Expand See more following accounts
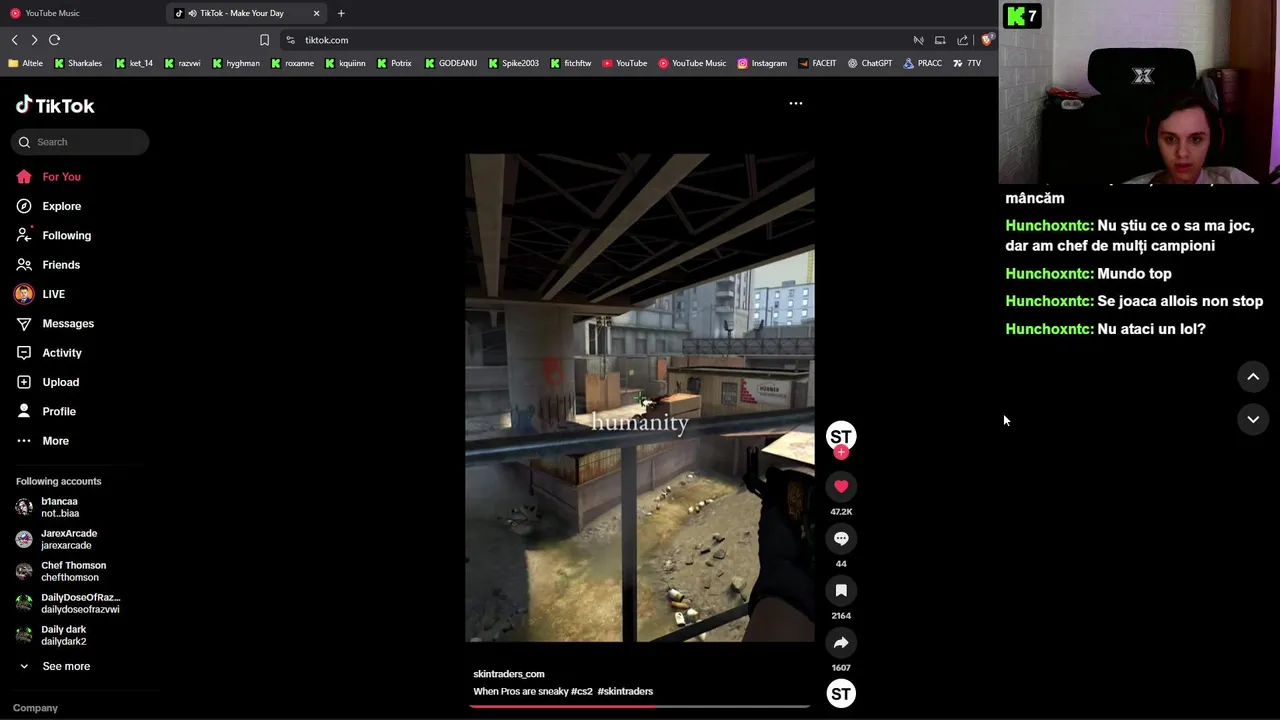1280x720 pixels. coord(54,666)
